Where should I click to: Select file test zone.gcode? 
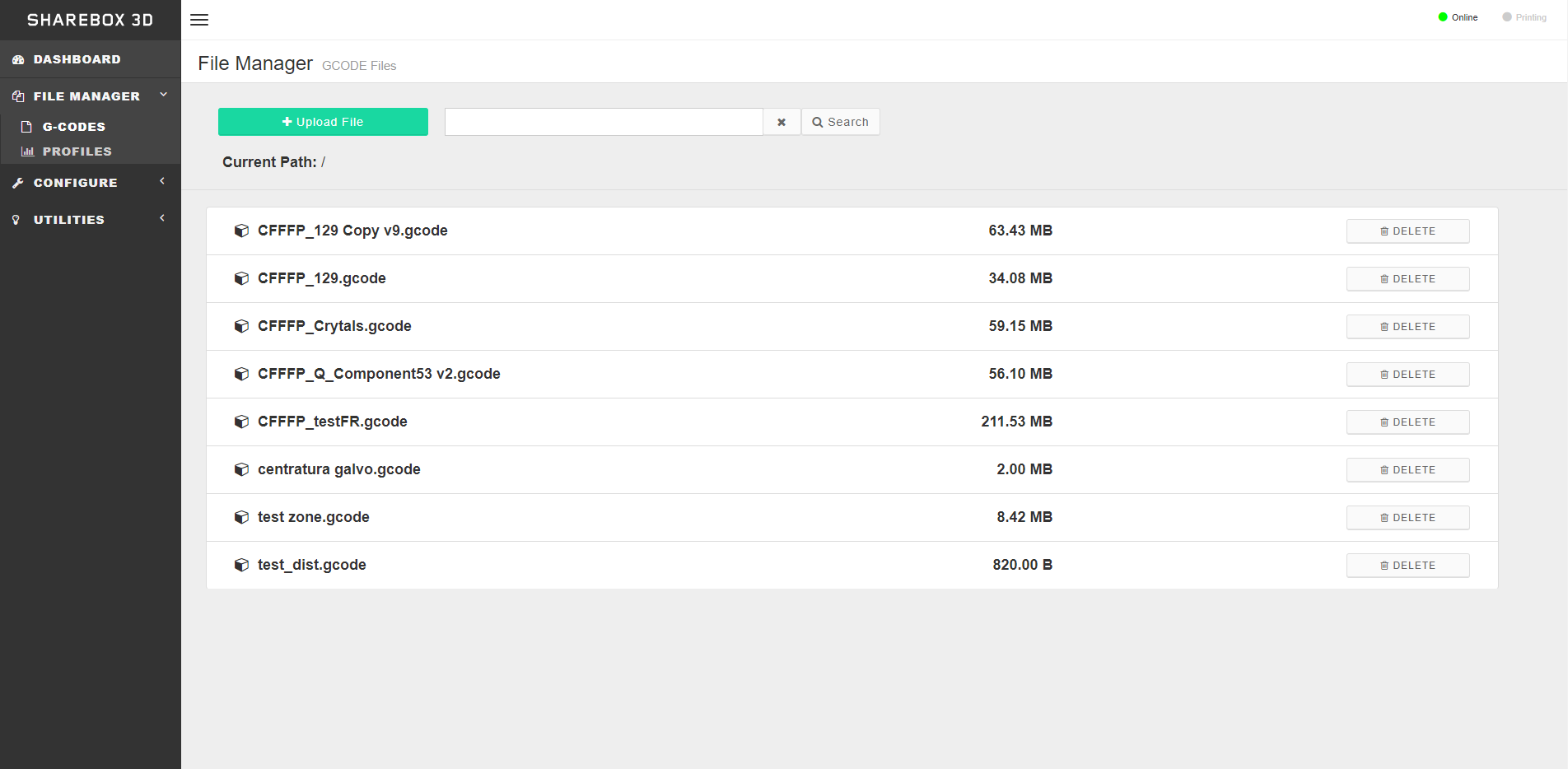314,517
